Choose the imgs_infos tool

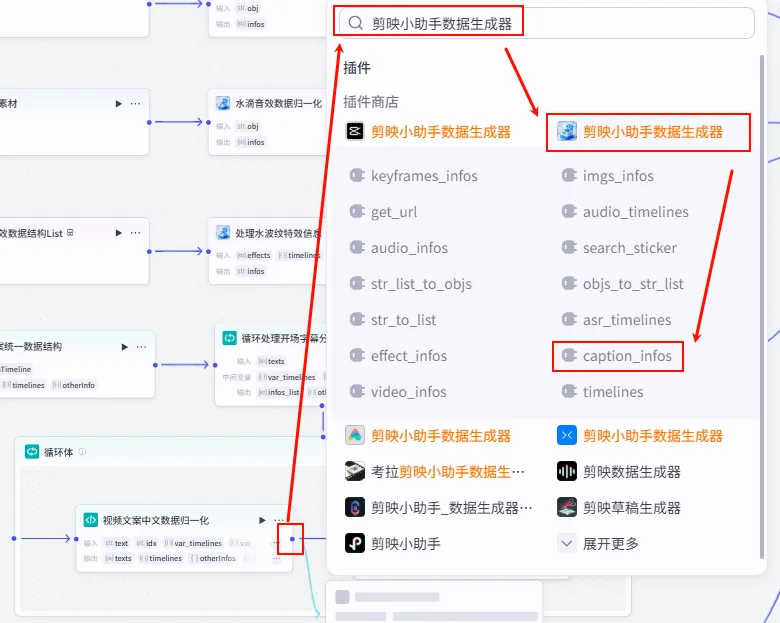(x=608, y=176)
